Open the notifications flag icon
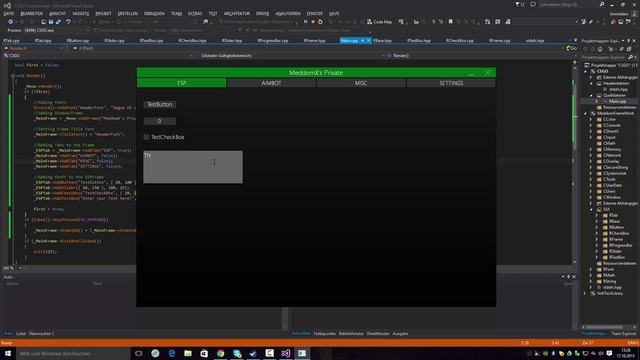The image size is (640, 360). click(x=519, y=4)
